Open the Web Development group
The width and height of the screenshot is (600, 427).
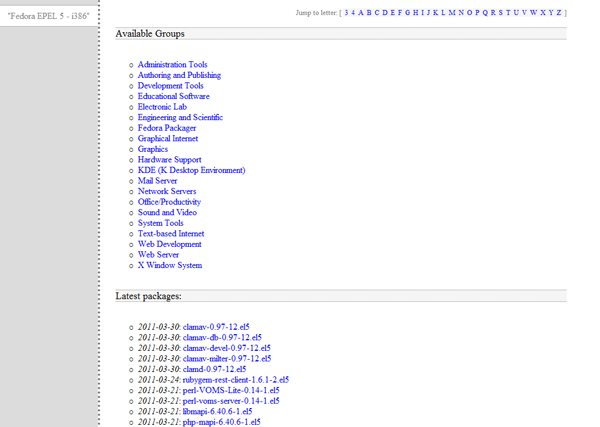coord(170,244)
